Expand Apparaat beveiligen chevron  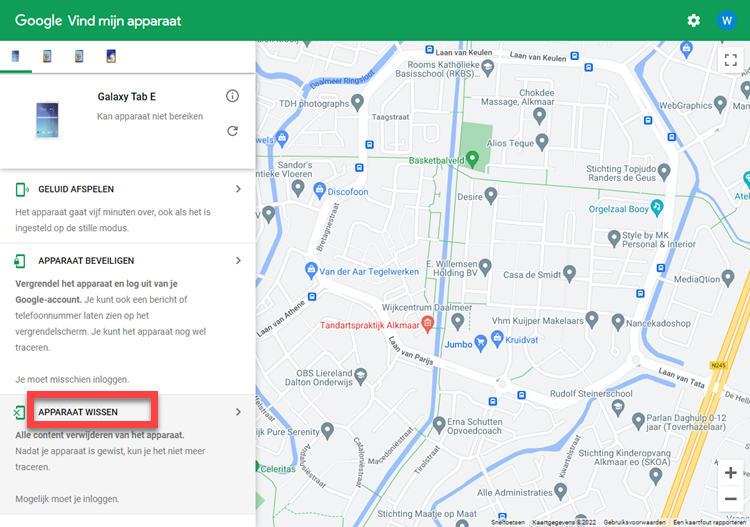238,261
